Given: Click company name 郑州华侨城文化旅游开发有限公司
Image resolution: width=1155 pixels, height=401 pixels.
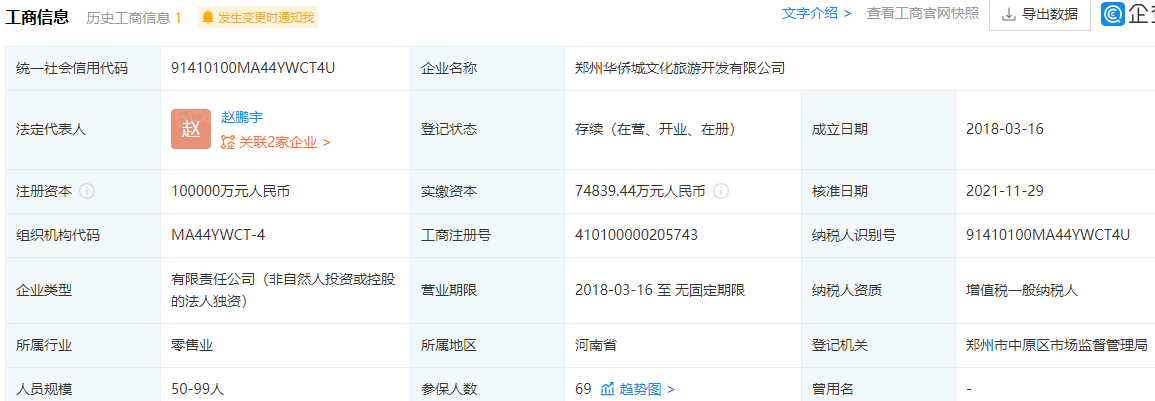Looking at the screenshot, I should [x=680, y=69].
